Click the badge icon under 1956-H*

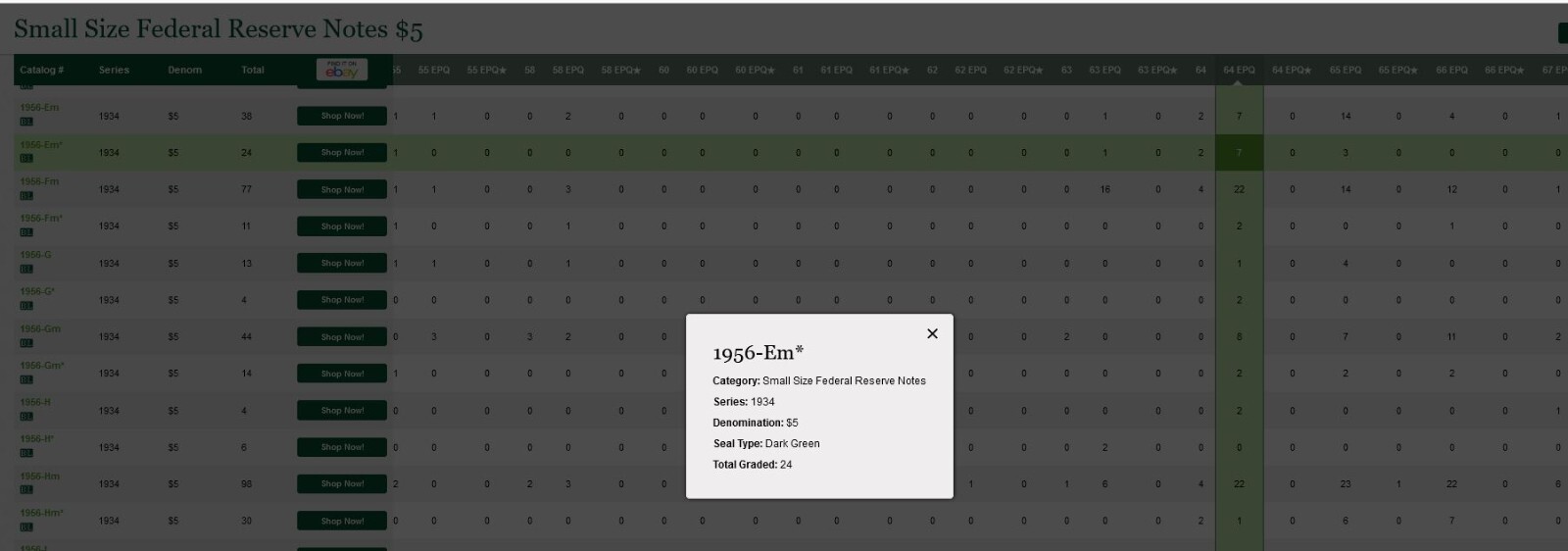point(26,453)
